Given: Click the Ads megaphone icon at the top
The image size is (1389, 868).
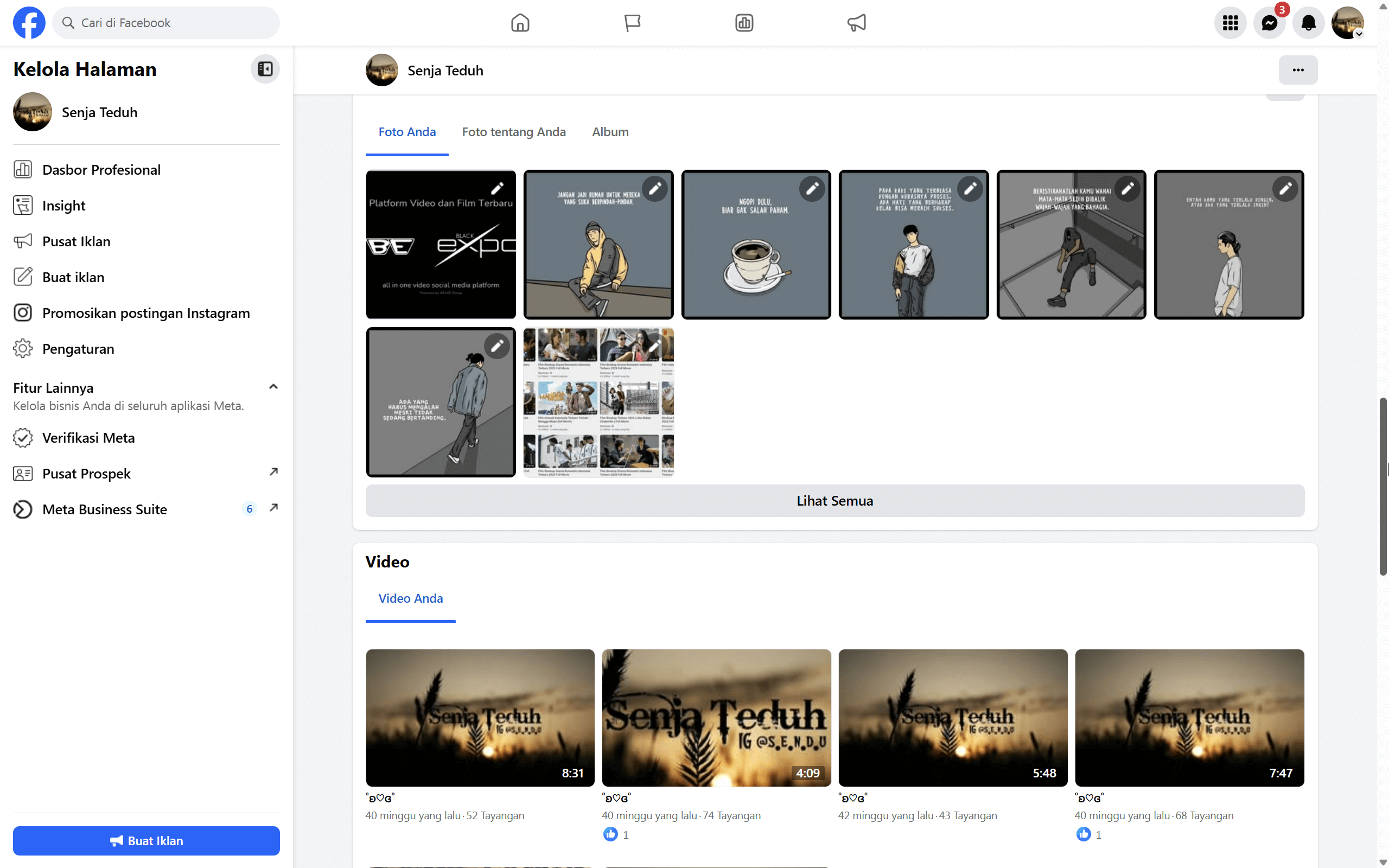Looking at the screenshot, I should (x=856, y=22).
